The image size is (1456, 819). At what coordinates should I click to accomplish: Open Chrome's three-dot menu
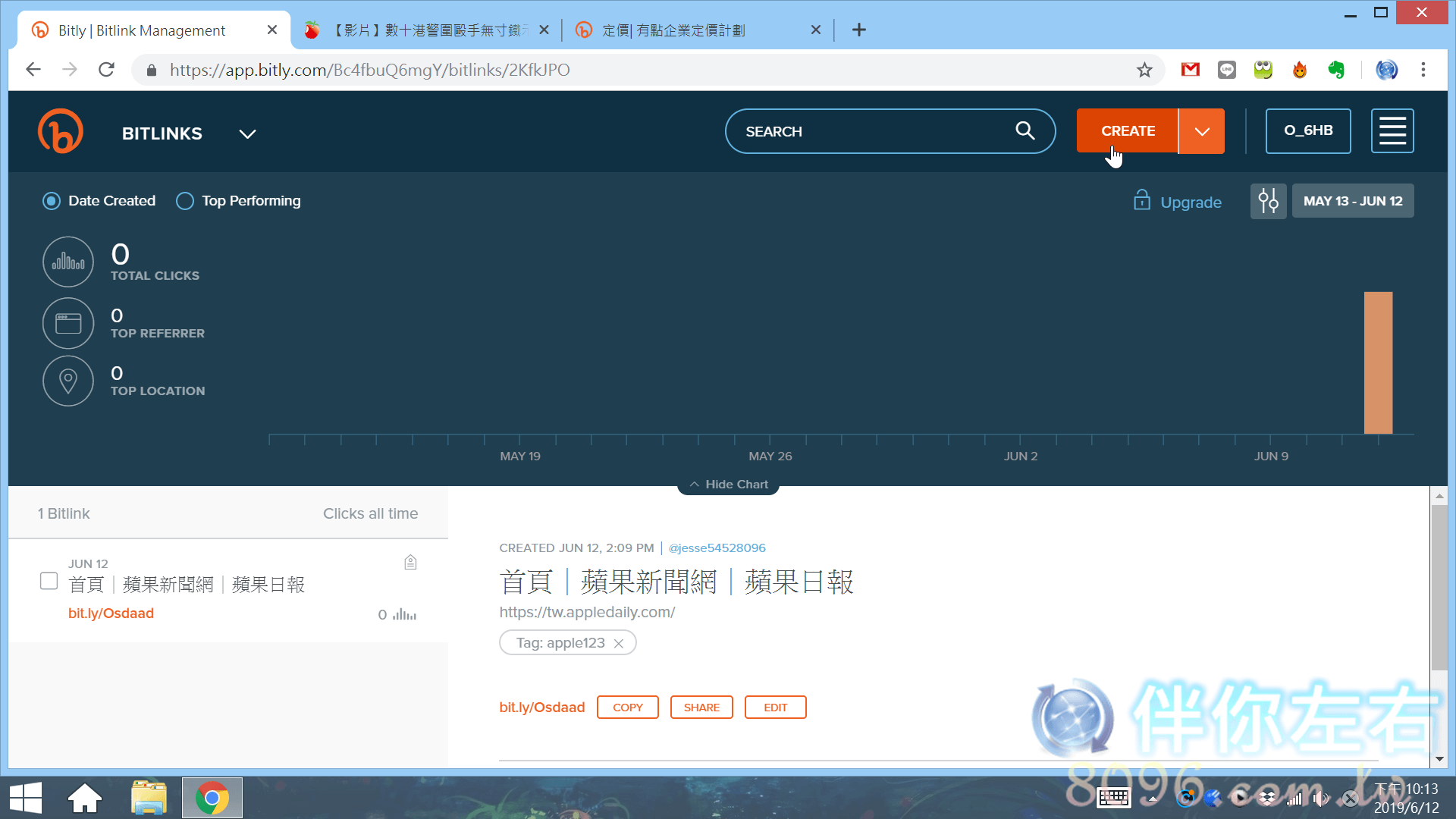1423,70
